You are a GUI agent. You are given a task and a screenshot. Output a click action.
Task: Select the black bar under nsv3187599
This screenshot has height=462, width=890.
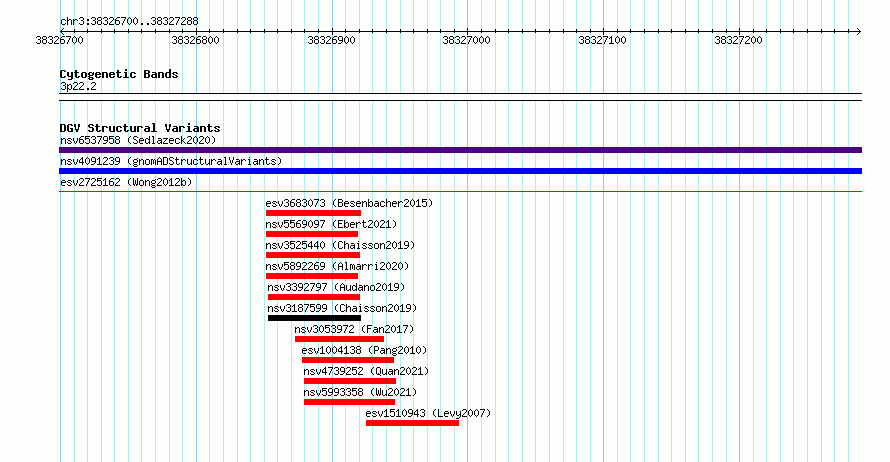314,318
